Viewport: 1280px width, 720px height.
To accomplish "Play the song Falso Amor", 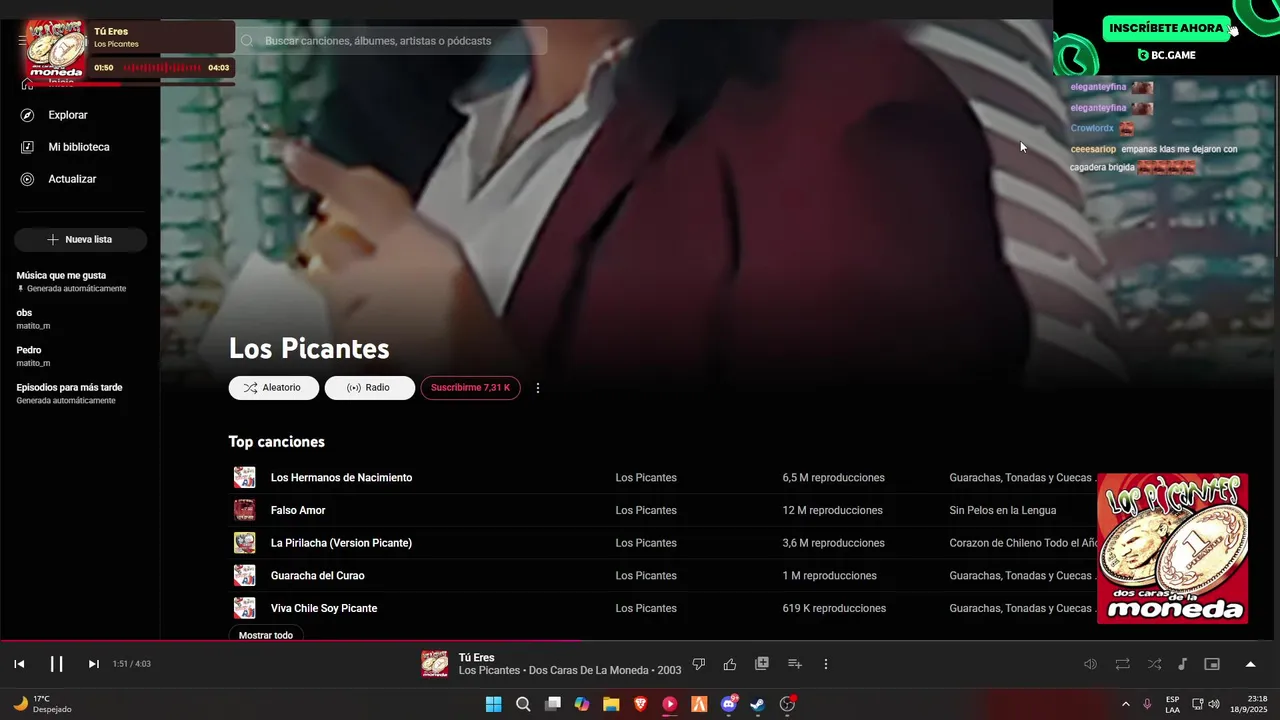I will pyautogui.click(x=298, y=511).
